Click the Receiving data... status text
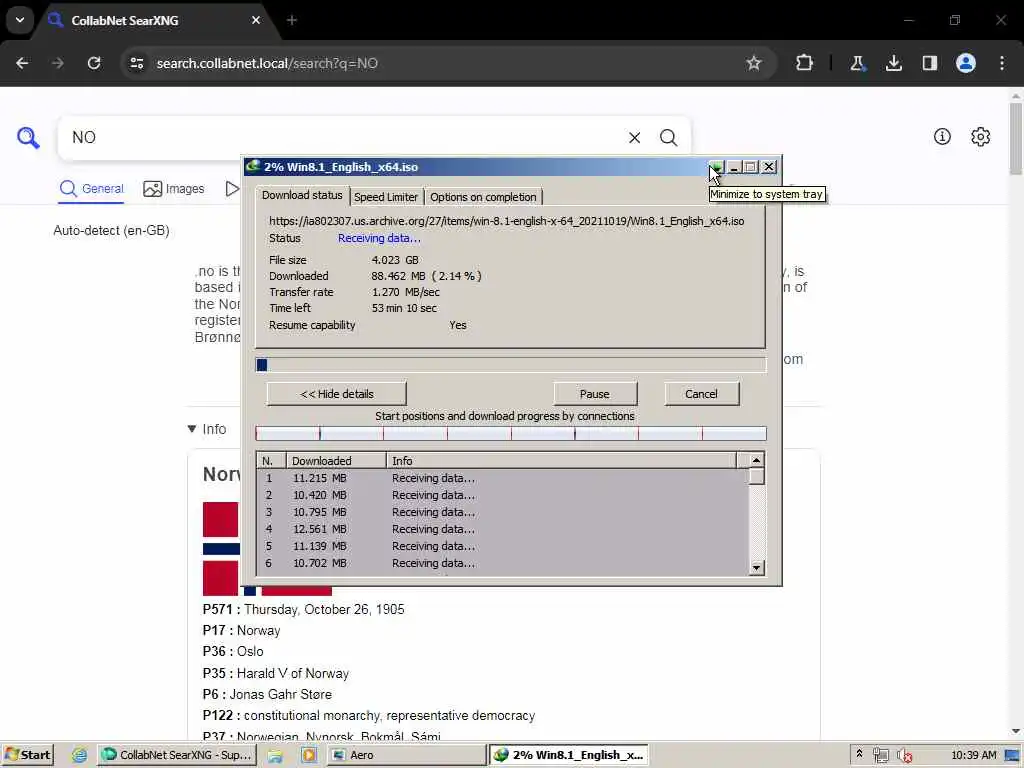The image size is (1024, 768). click(379, 238)
